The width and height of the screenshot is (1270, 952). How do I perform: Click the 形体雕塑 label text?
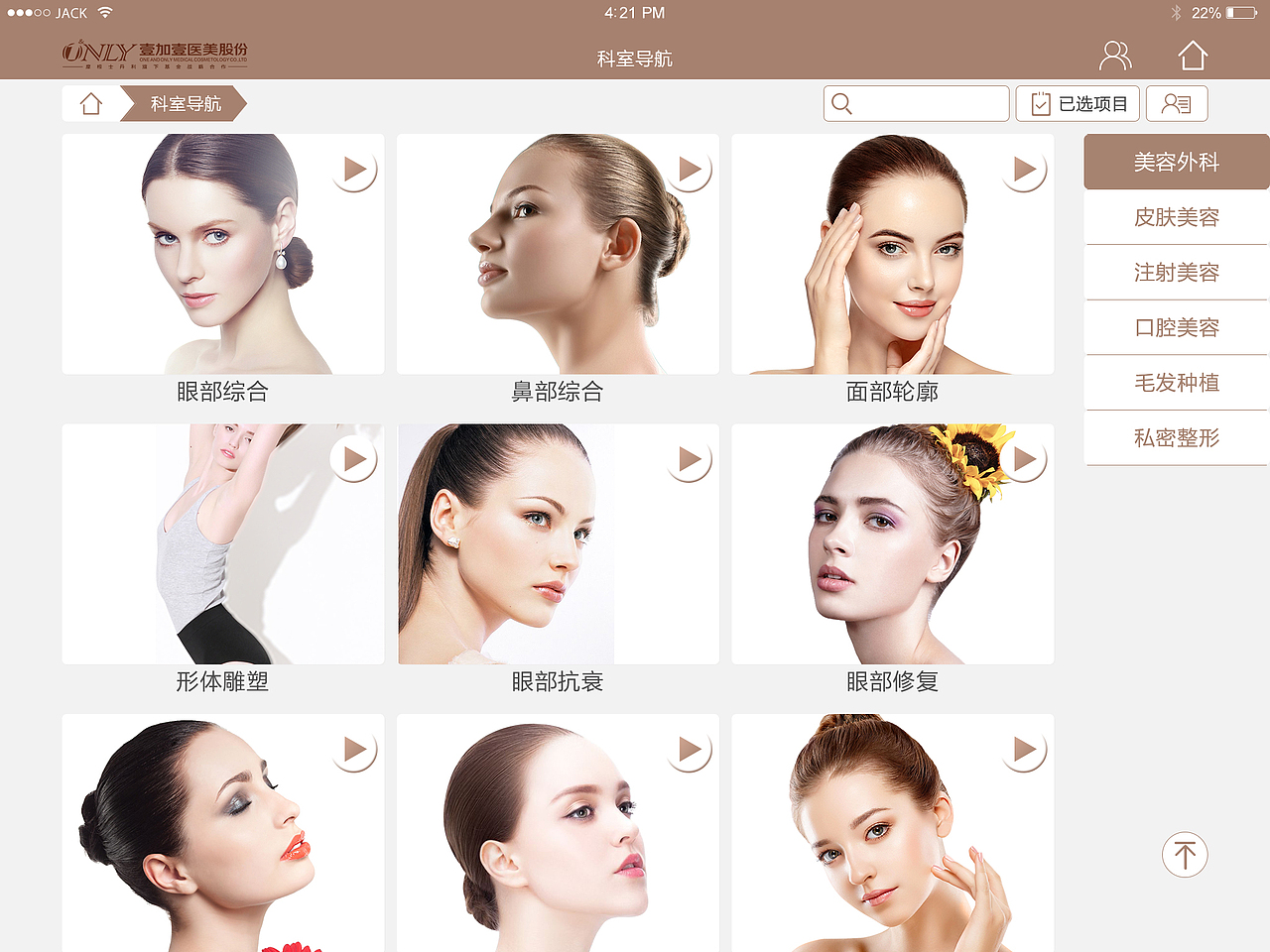click(x=222, y=682)
